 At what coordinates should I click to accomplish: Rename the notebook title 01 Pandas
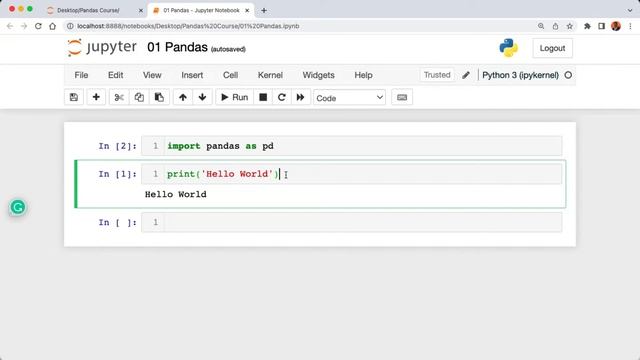[178, 47]
